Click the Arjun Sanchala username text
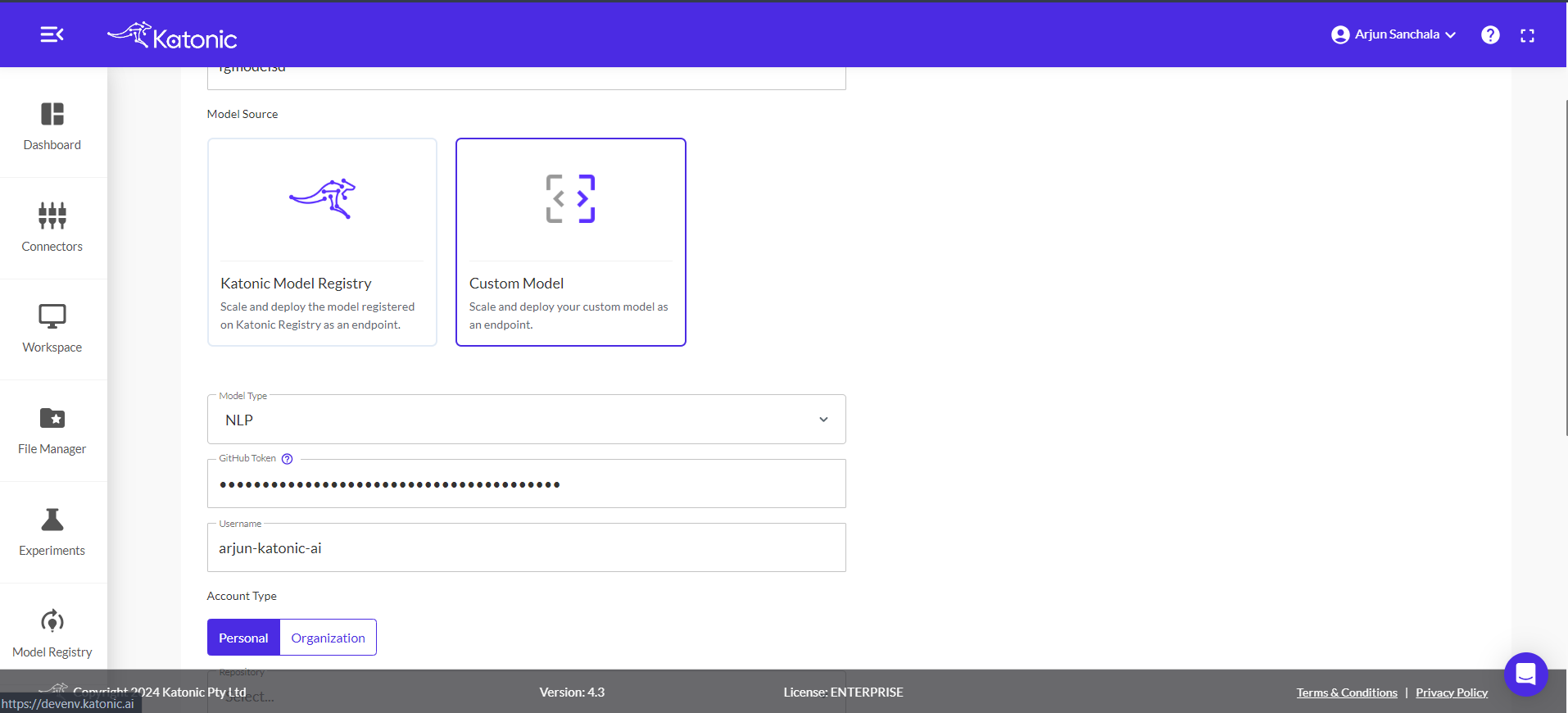Screen dimensions: 1568x713 coord(1397,34)
